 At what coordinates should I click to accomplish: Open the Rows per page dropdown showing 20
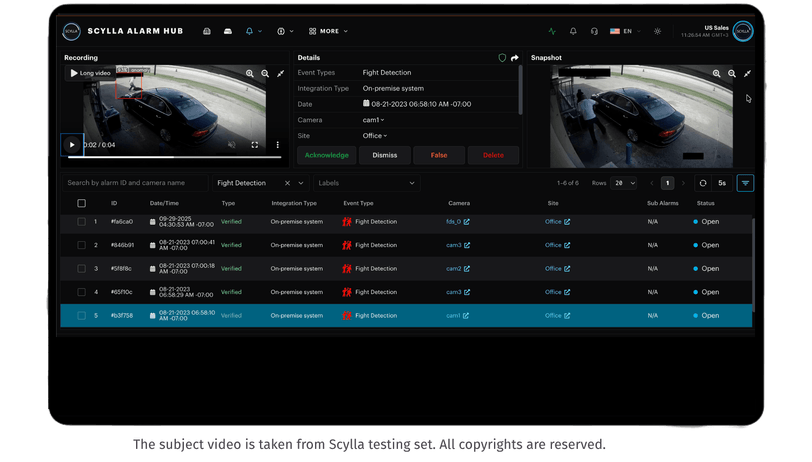tap(624, 183)
